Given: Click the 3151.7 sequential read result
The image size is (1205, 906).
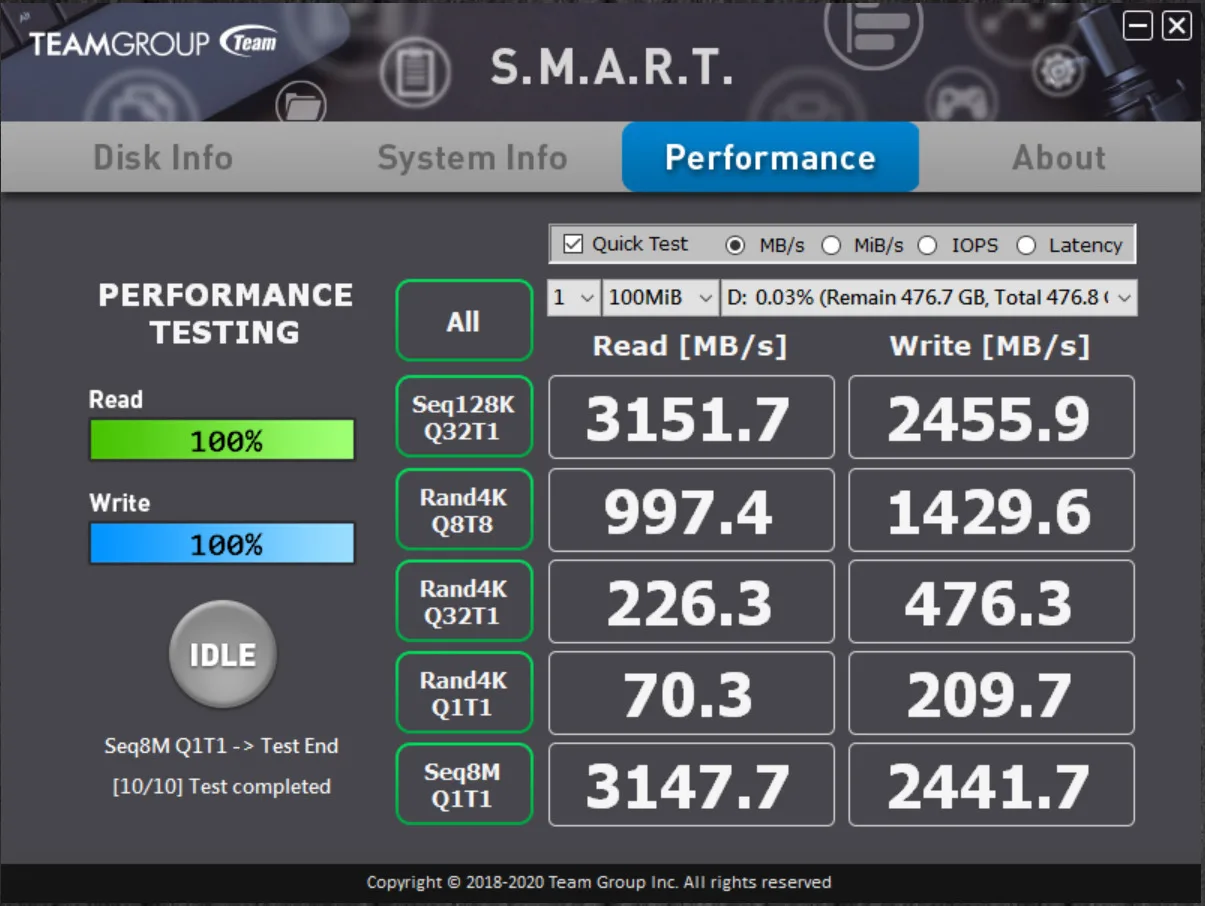Looking at the screenshot, I should [691, 418].
